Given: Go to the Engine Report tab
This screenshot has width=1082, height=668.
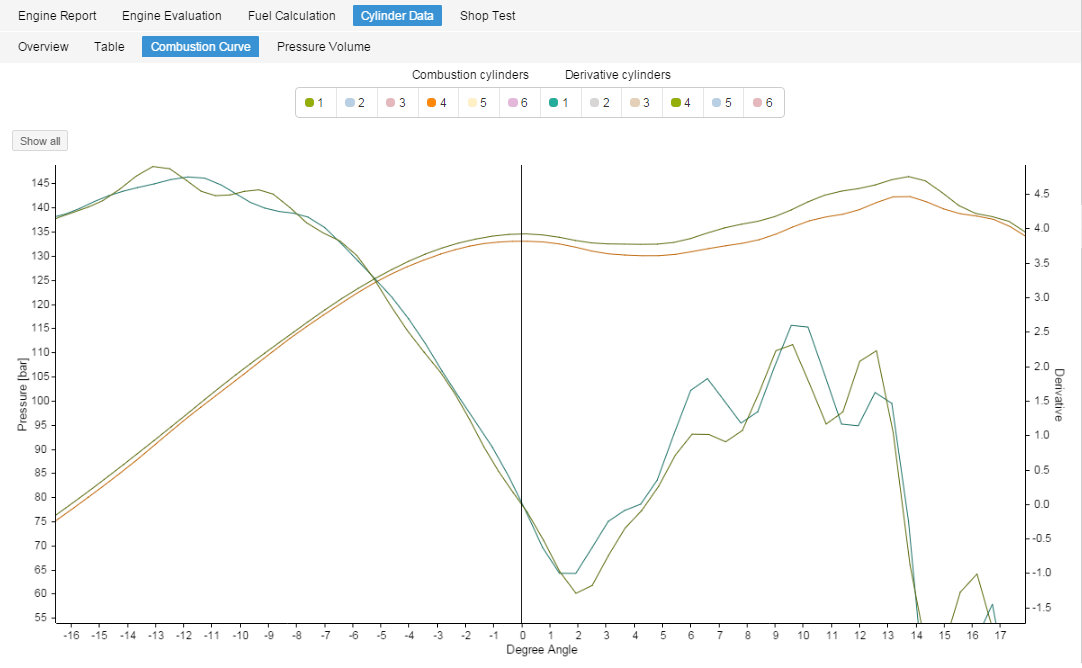Looking at the screenshot, I should click(x=57, y=15).
